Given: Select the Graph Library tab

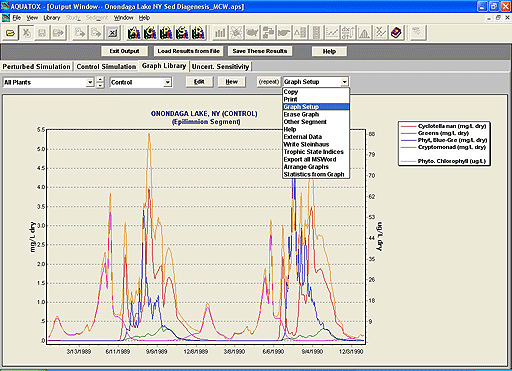Looking at the screenshot, I should 164,66.
